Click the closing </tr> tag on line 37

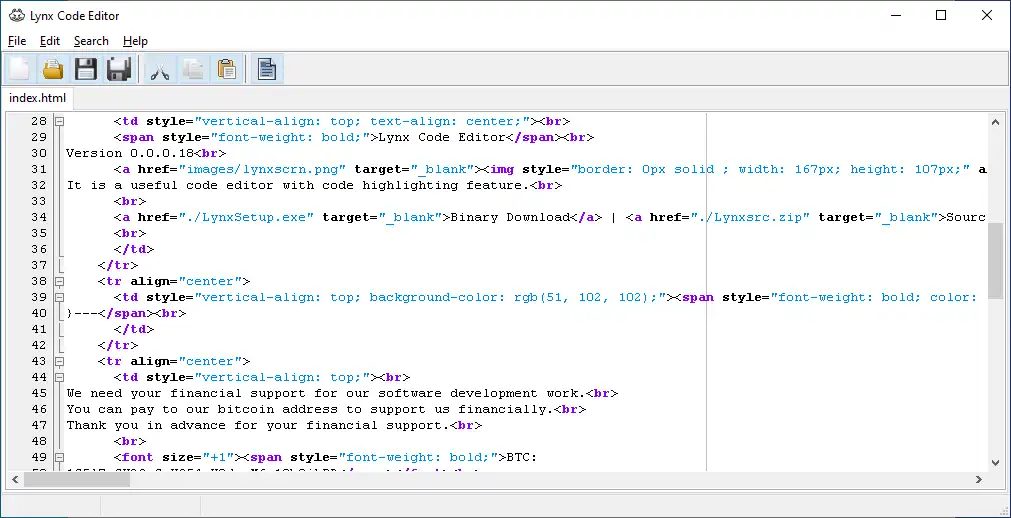click(118, 265)
